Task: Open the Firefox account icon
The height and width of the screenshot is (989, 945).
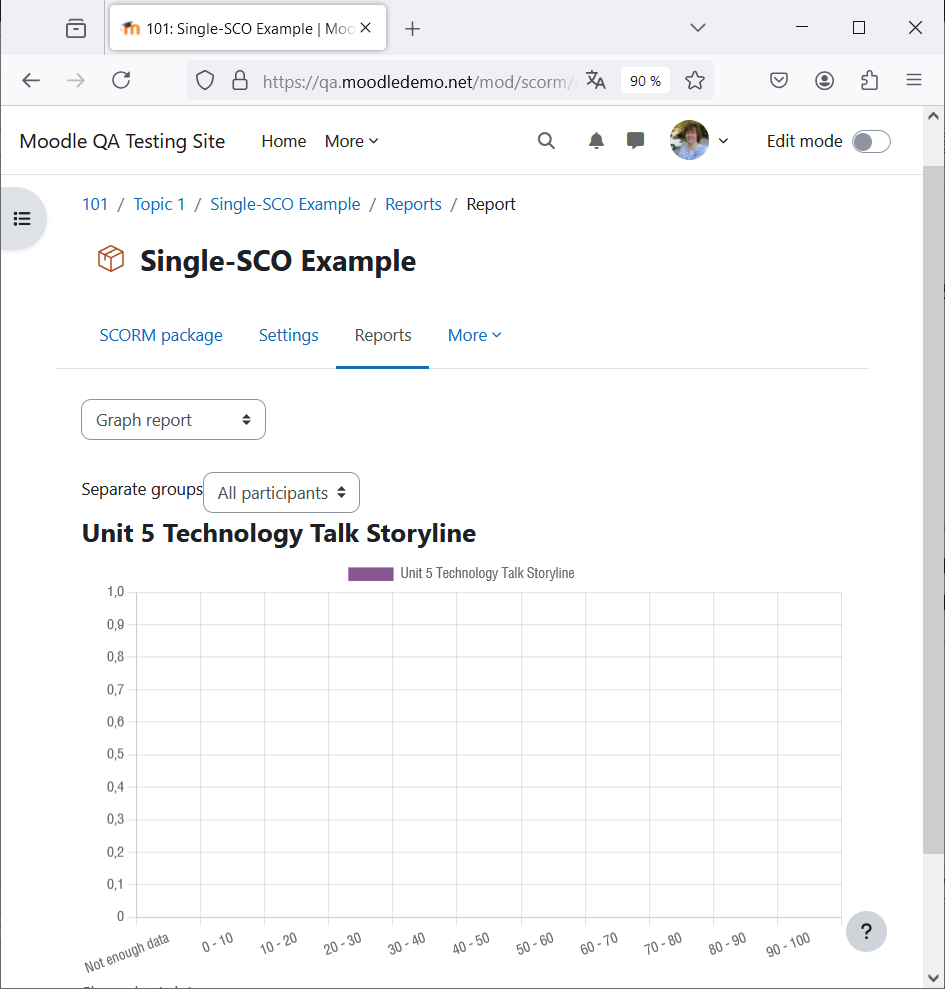Action: click(825, 80)
